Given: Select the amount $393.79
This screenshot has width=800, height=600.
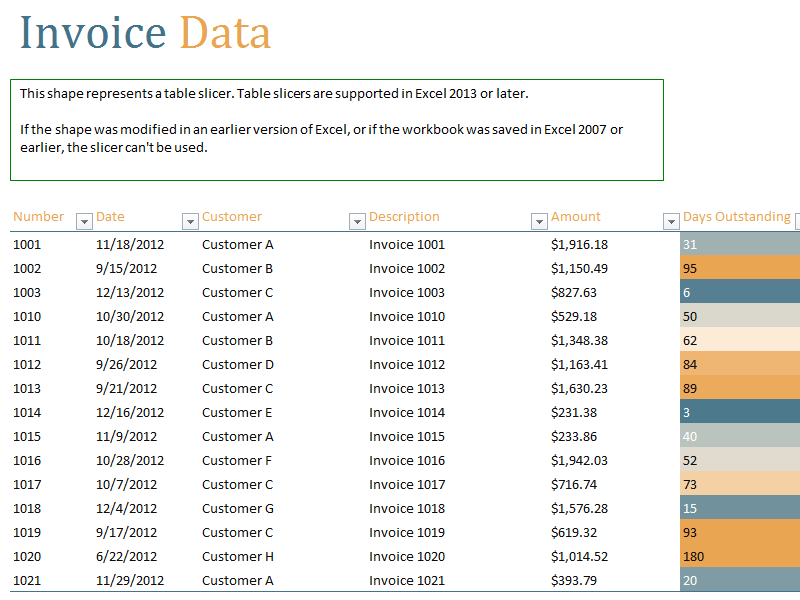Looking at the screenshot, I should pyautogui.click(x=573, y=581).
